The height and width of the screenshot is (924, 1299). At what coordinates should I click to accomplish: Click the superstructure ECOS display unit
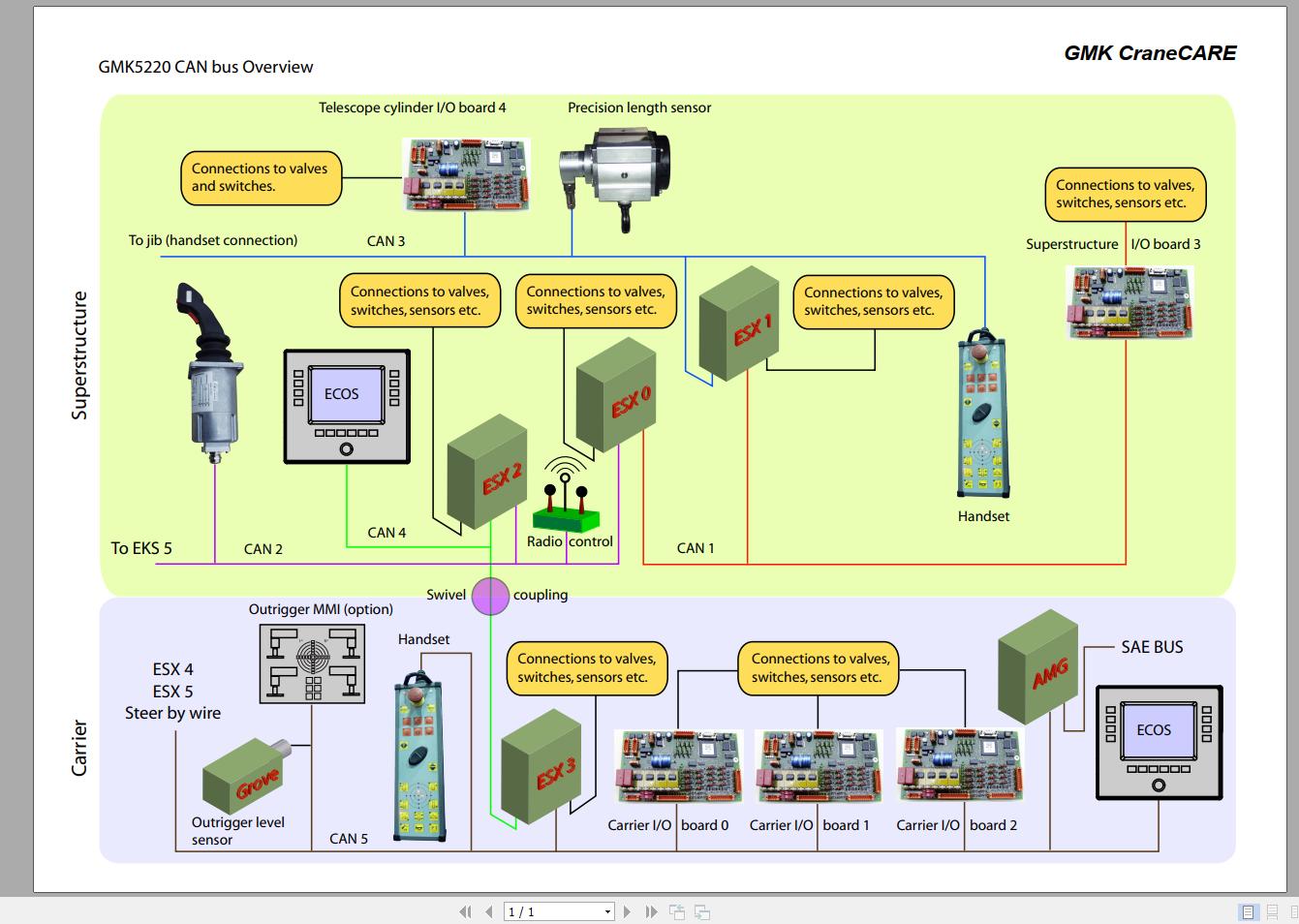pyautogui.click(x=346, y=405)
